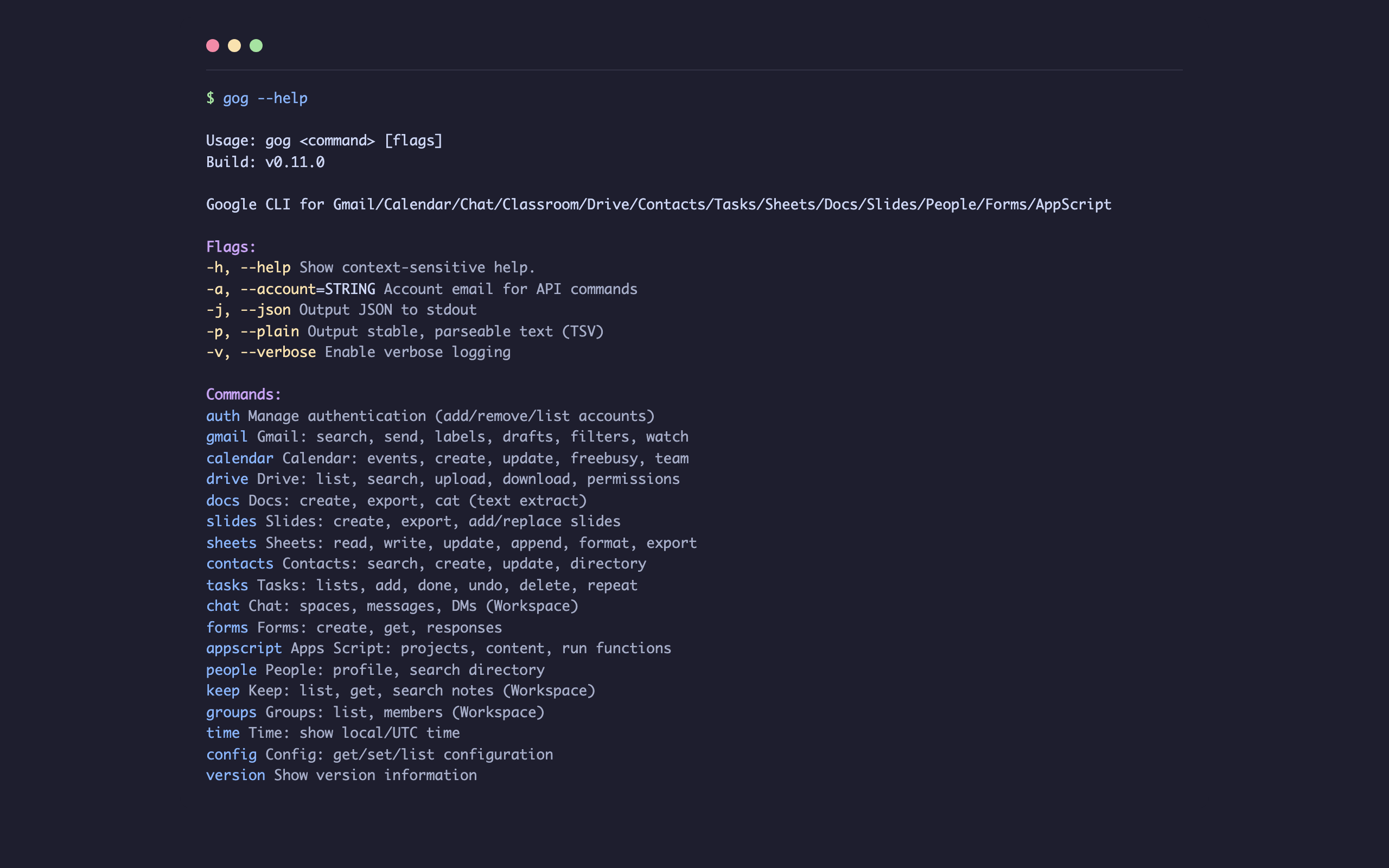The height and width of the screenshot is (868, 1389).
Task: Click the 'drive' command name
Action: click(227, 479)
